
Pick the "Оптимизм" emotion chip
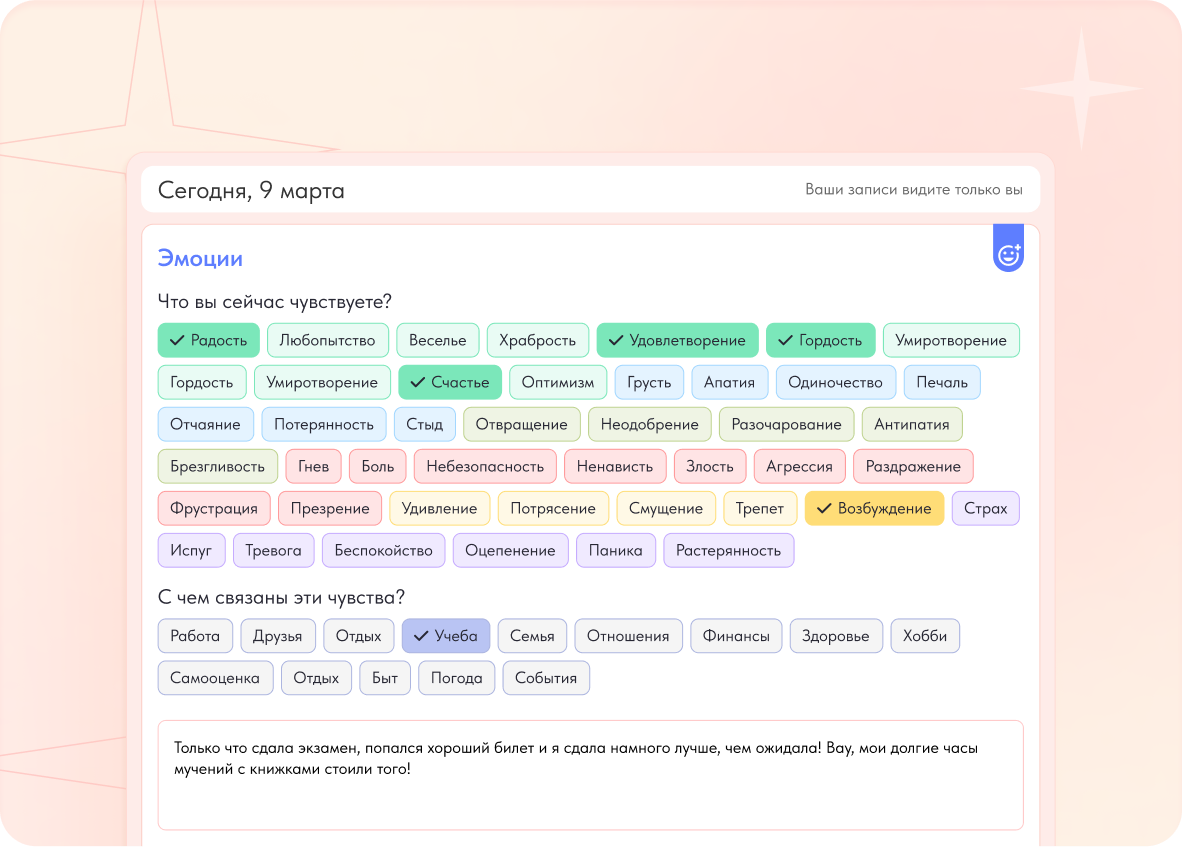[x=557, y=382]
